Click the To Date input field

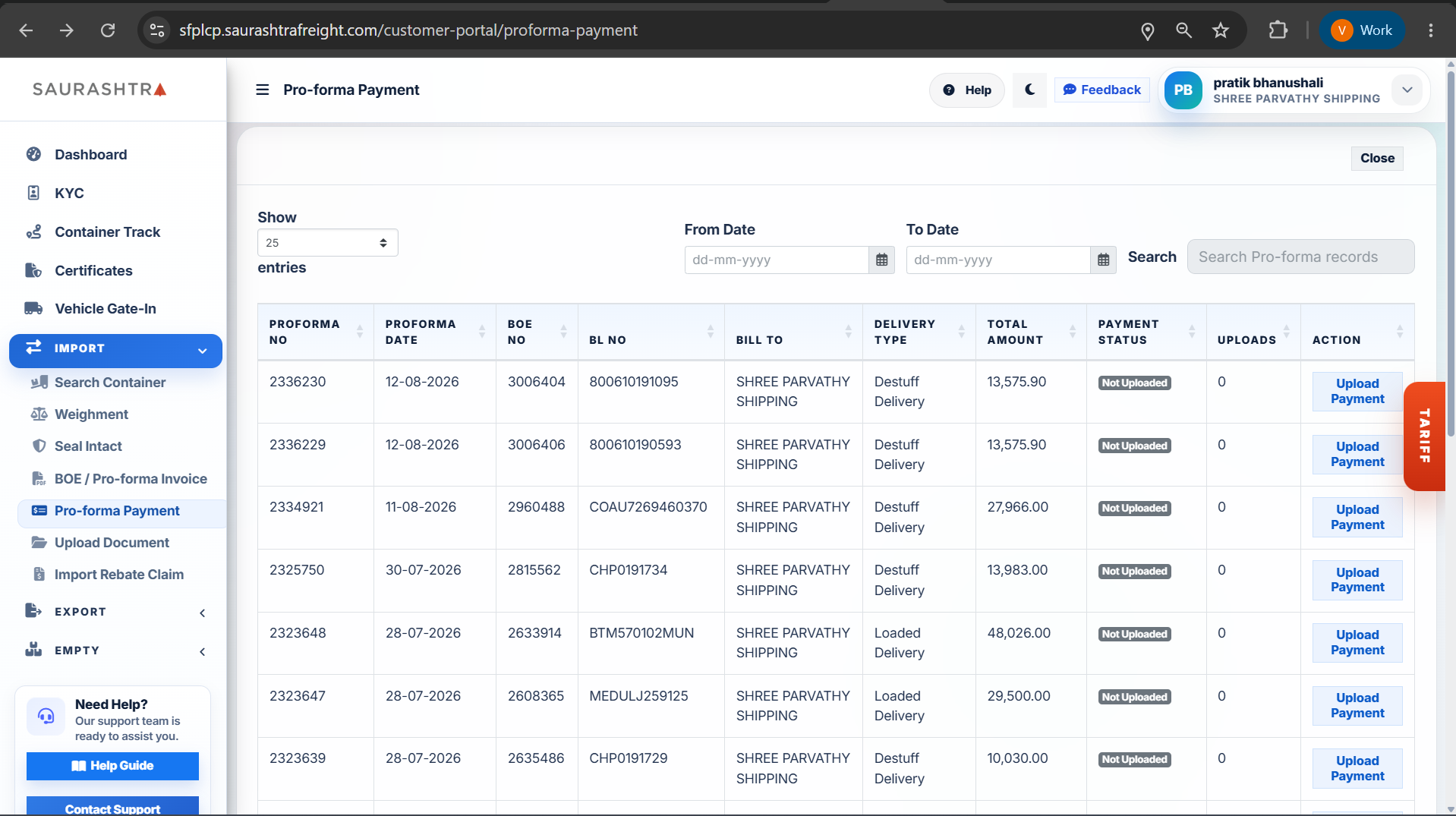(997, 260)
